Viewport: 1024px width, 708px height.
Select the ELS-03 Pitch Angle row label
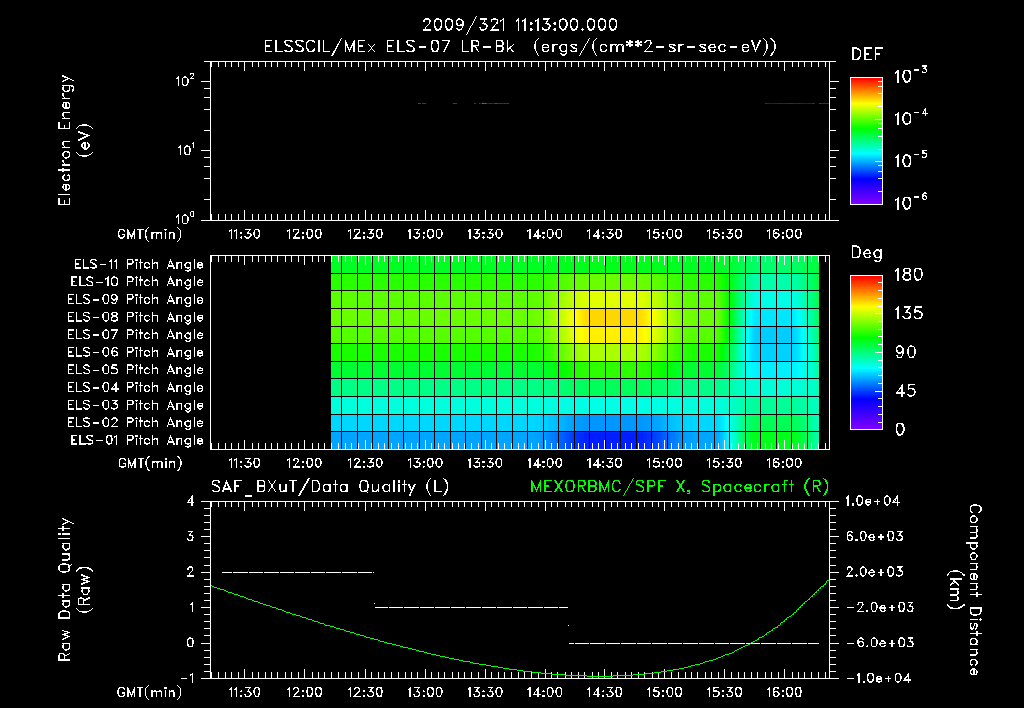(136, 405)
